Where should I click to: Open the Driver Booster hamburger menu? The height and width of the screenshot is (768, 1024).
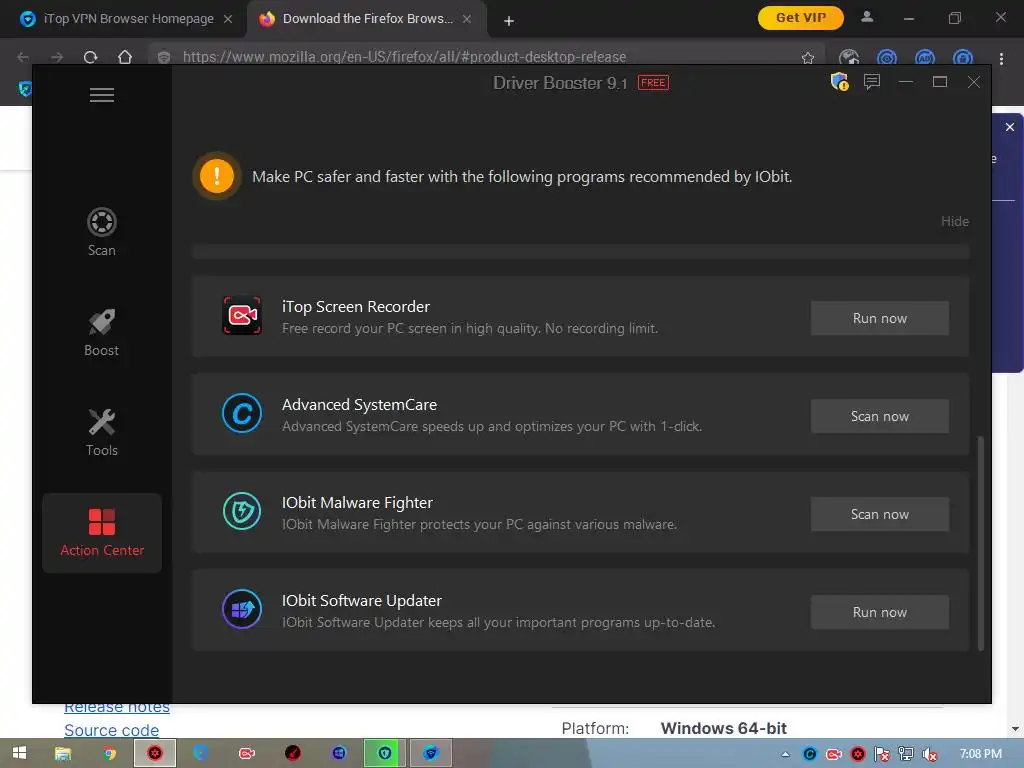[102, 95]
